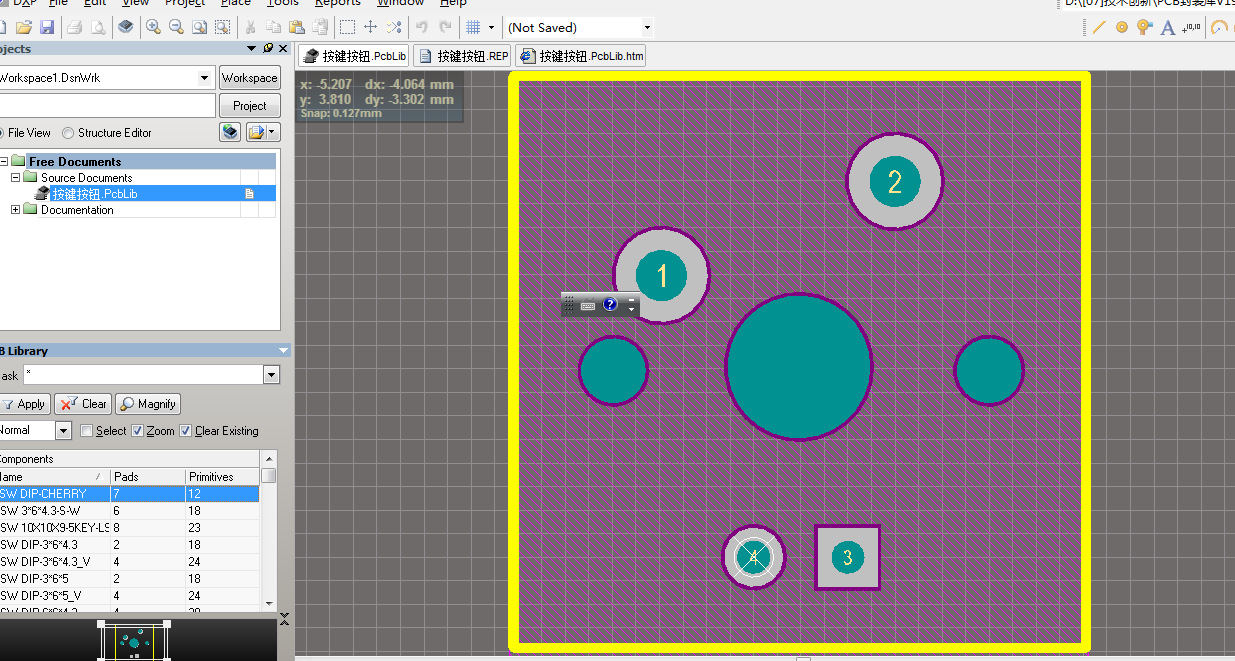Viewport: 1235px width, 661px height.
Task: Toggle the Clear Existing checkbox
Action: (186, 431)
